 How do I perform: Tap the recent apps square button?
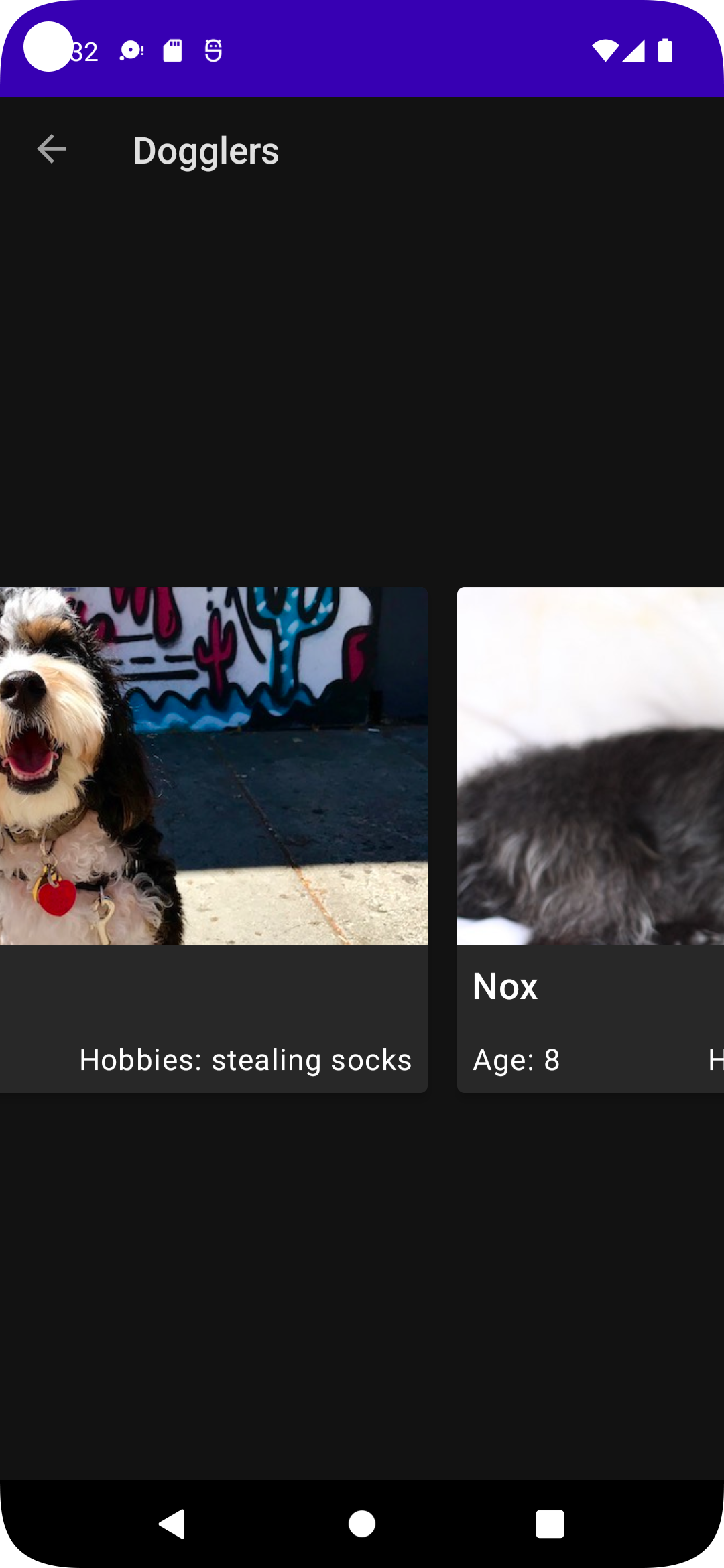click(550, 1524)
